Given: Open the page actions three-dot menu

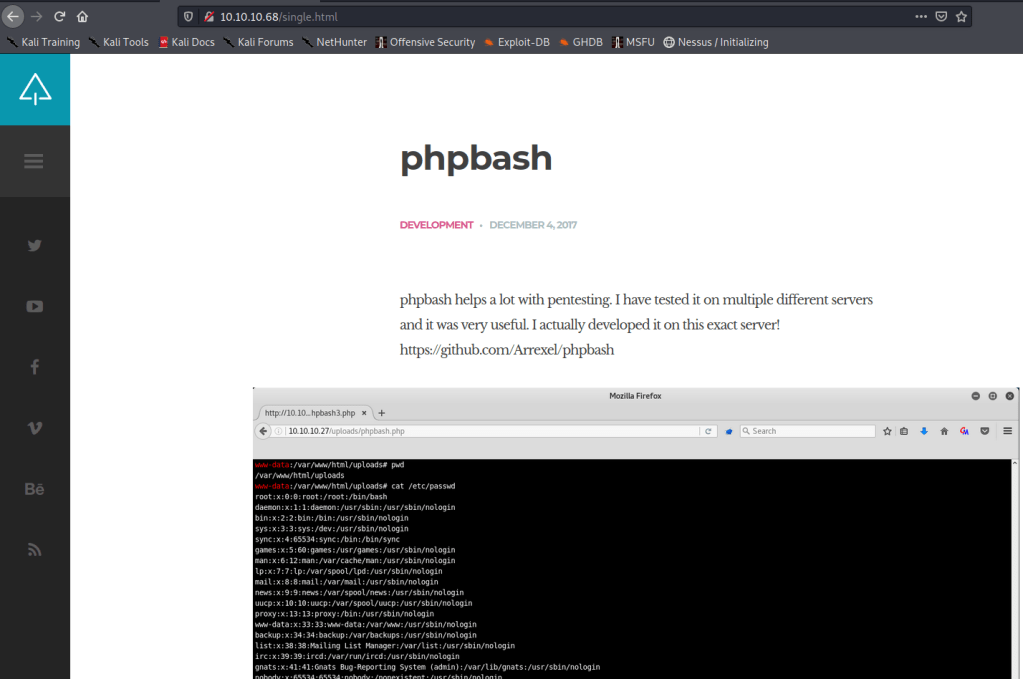Looking at the screenshot, I should [920, 17].
